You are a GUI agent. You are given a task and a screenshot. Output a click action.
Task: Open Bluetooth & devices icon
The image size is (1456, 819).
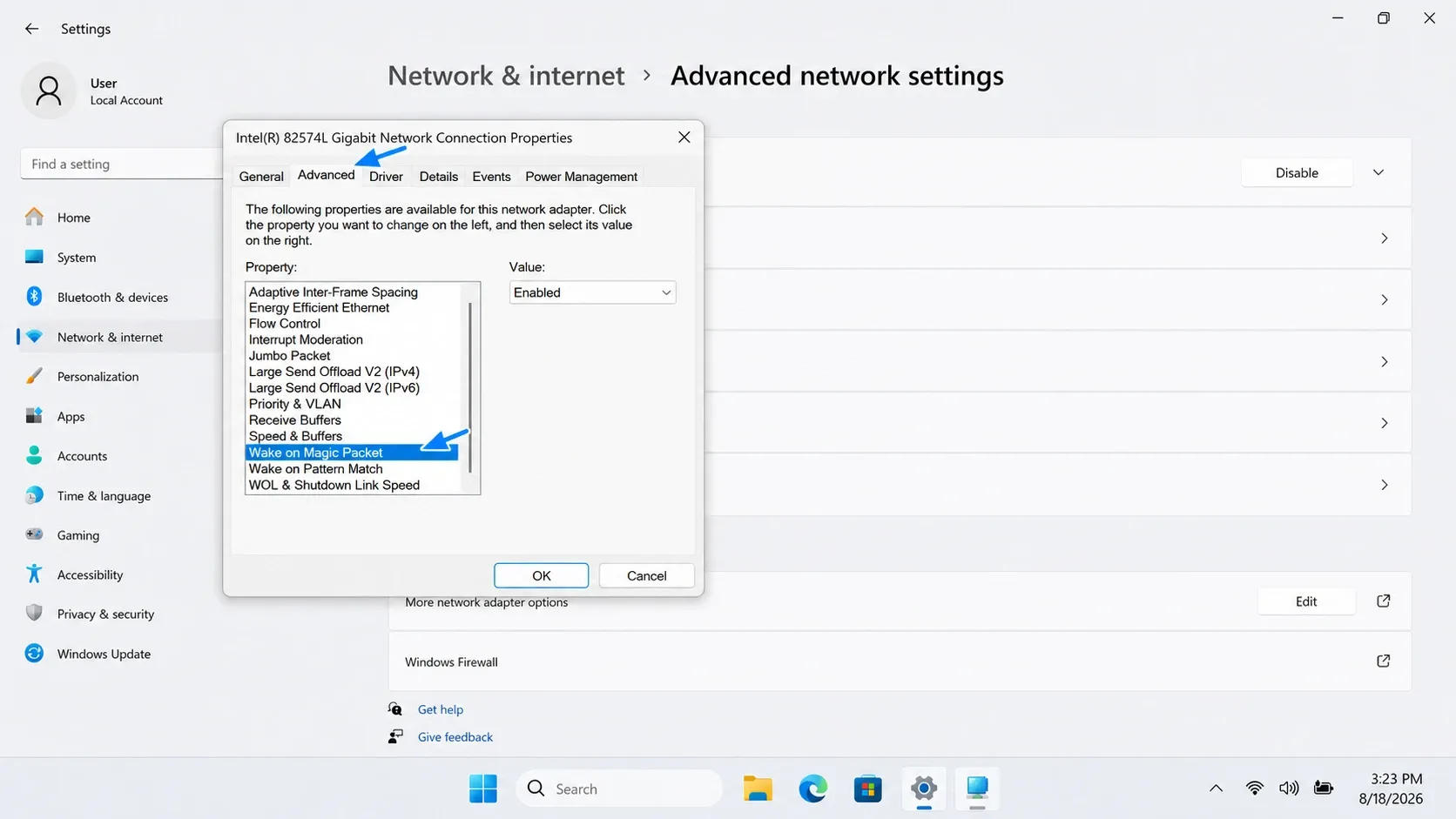coord(34,297)
